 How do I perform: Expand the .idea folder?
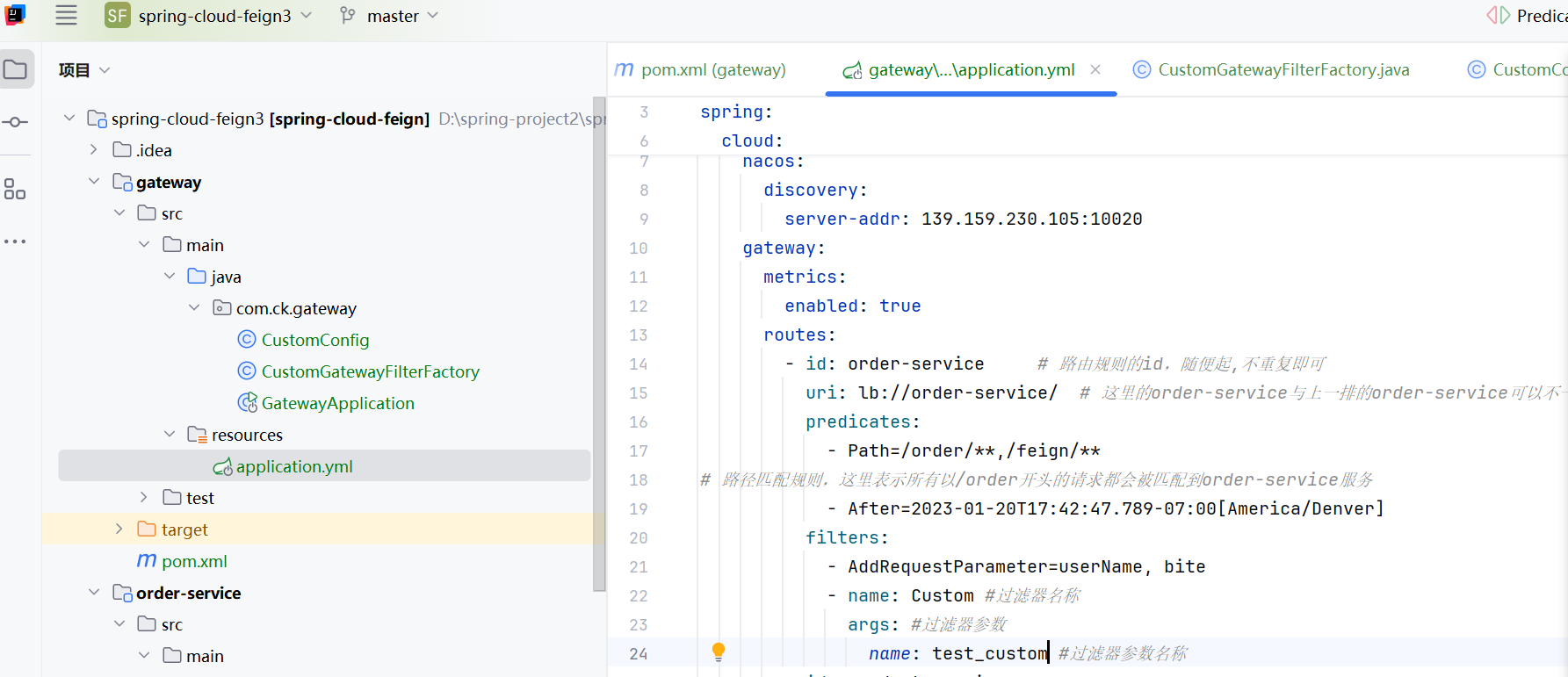click(94, 149)
